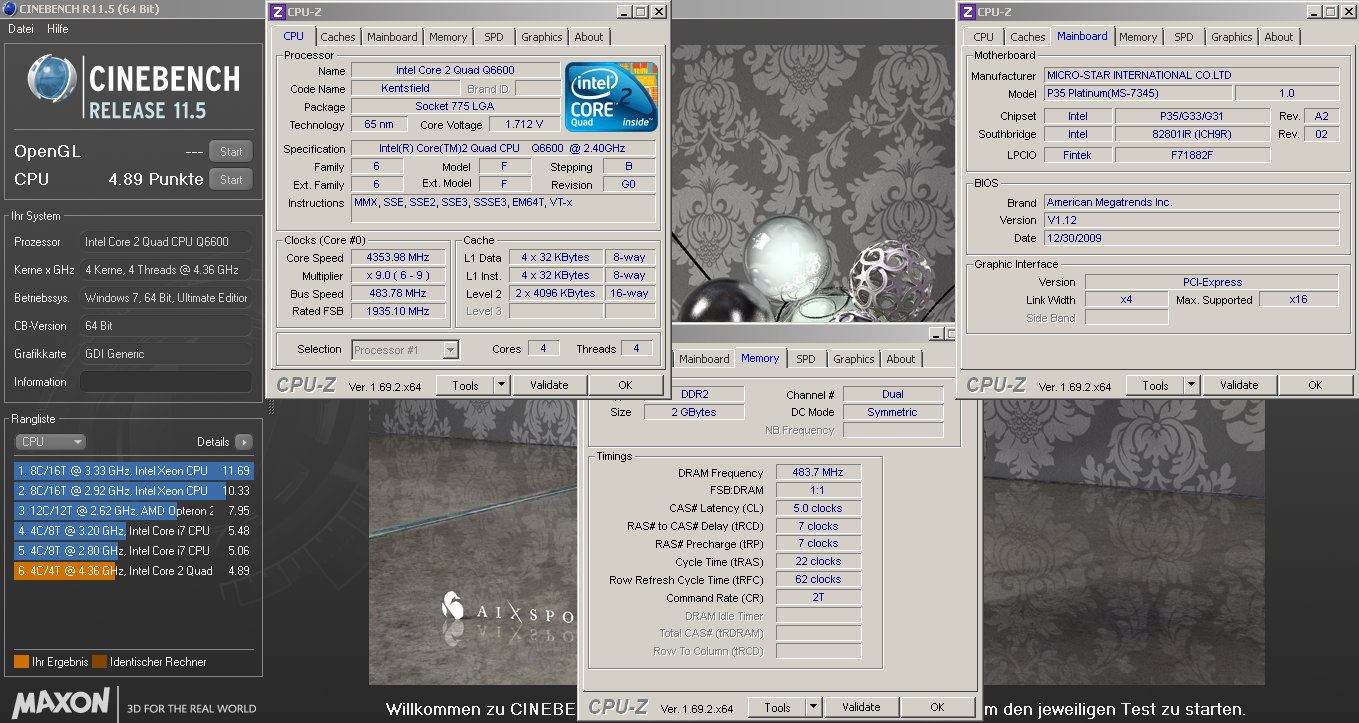Screen dimensions: 1359x723
Task: Click the CPU-Z icon in left window title bar
Action: [279, 12]
